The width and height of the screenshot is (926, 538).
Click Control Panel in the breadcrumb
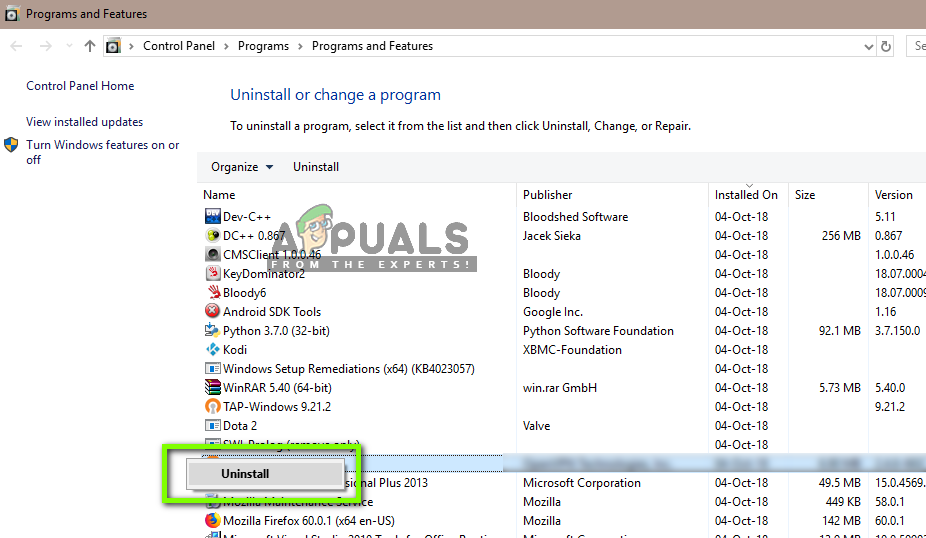coord(179,46)
